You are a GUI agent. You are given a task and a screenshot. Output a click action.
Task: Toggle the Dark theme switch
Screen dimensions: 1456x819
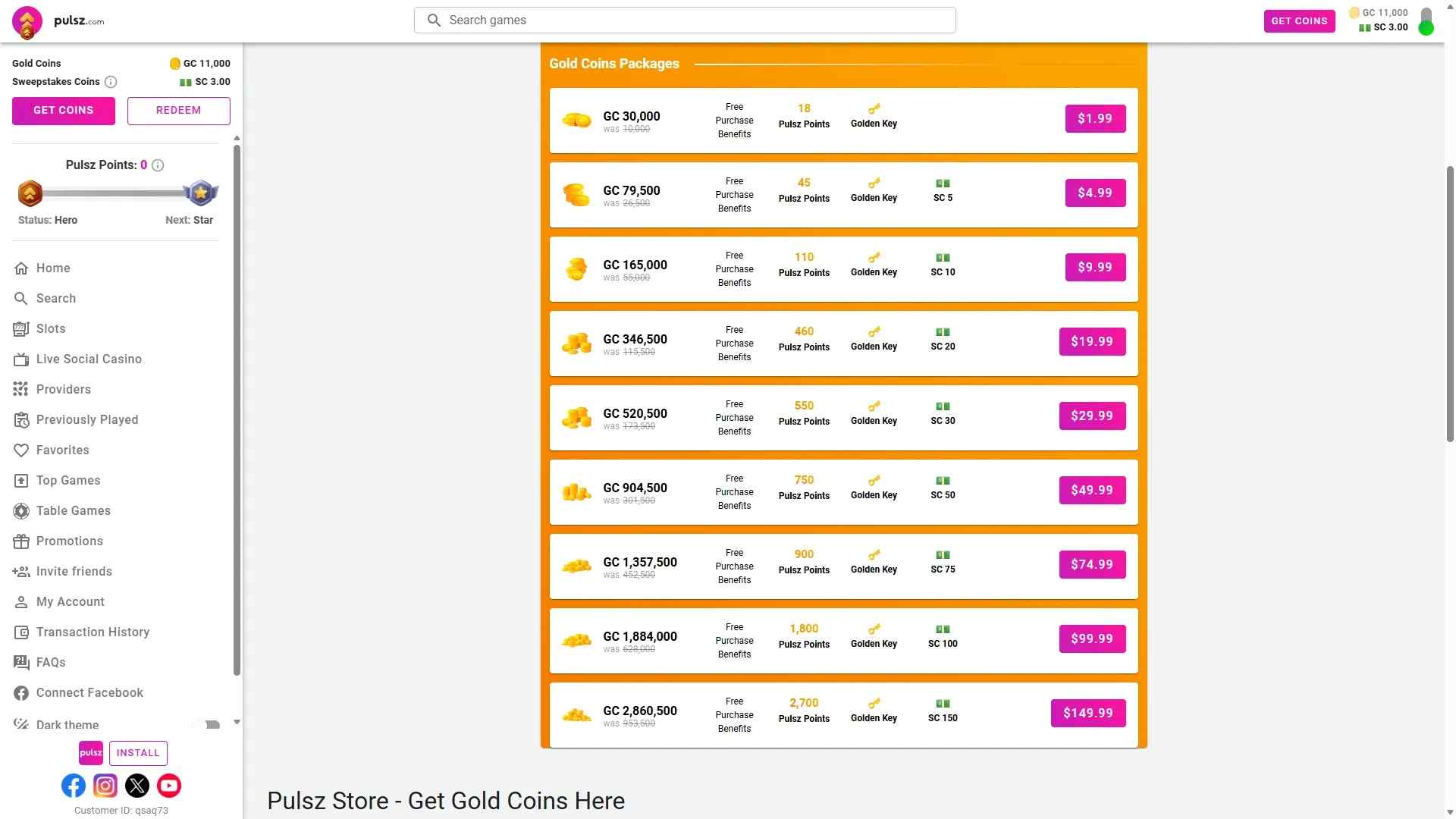click(207, 725)
